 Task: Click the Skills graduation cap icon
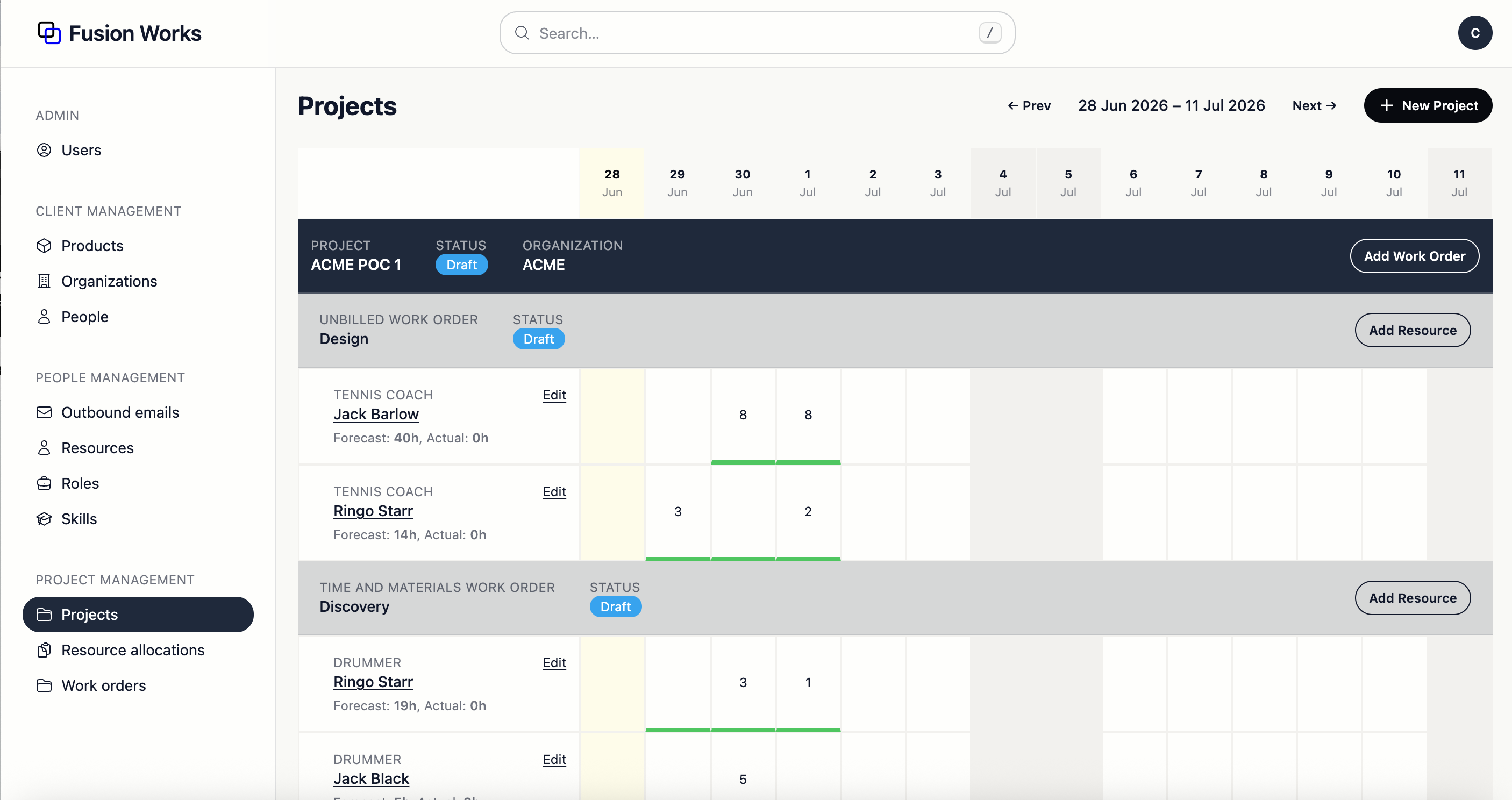[44, 519]
